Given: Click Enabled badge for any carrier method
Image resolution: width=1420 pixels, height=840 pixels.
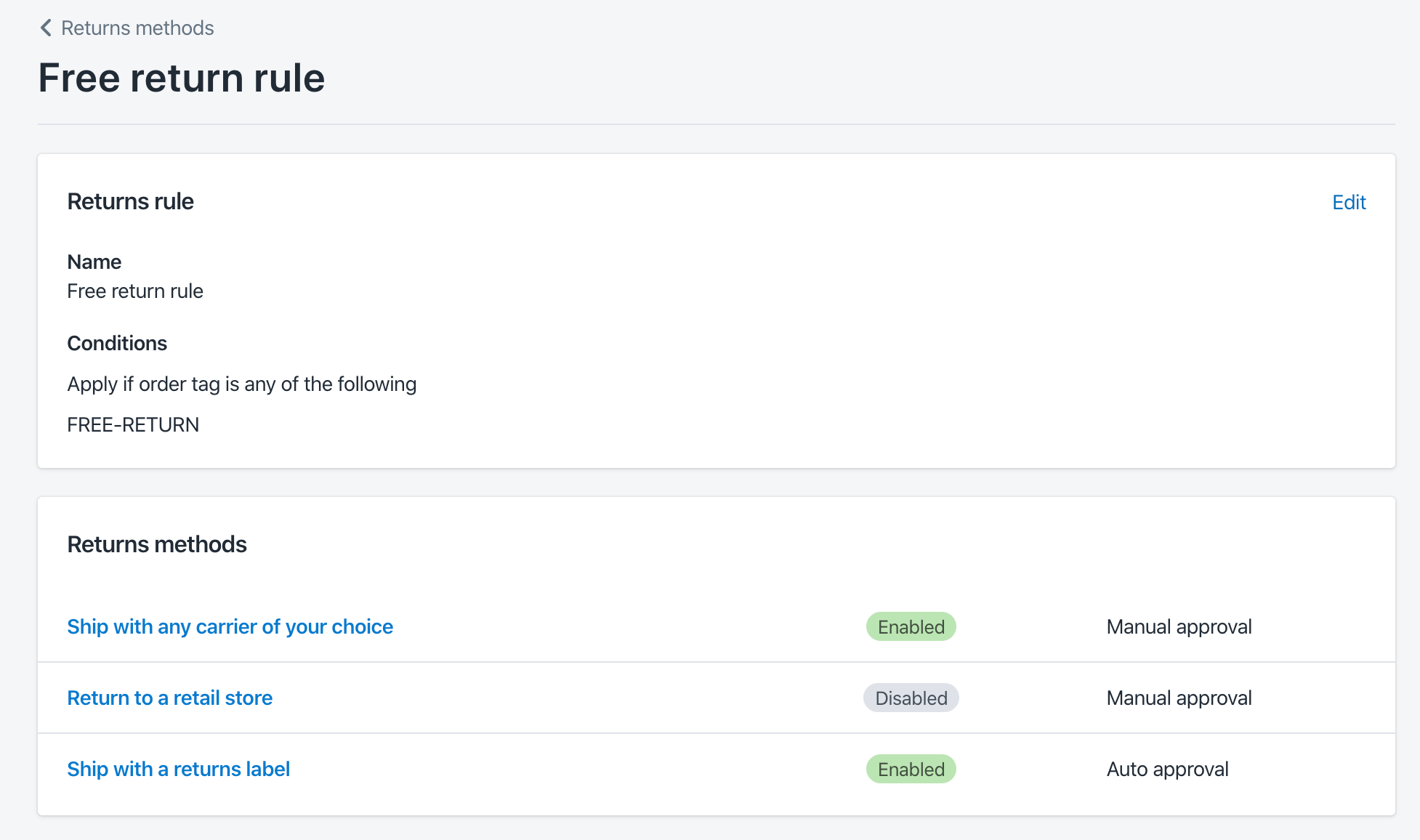Looking at the screenshot, I should (911, 626).
